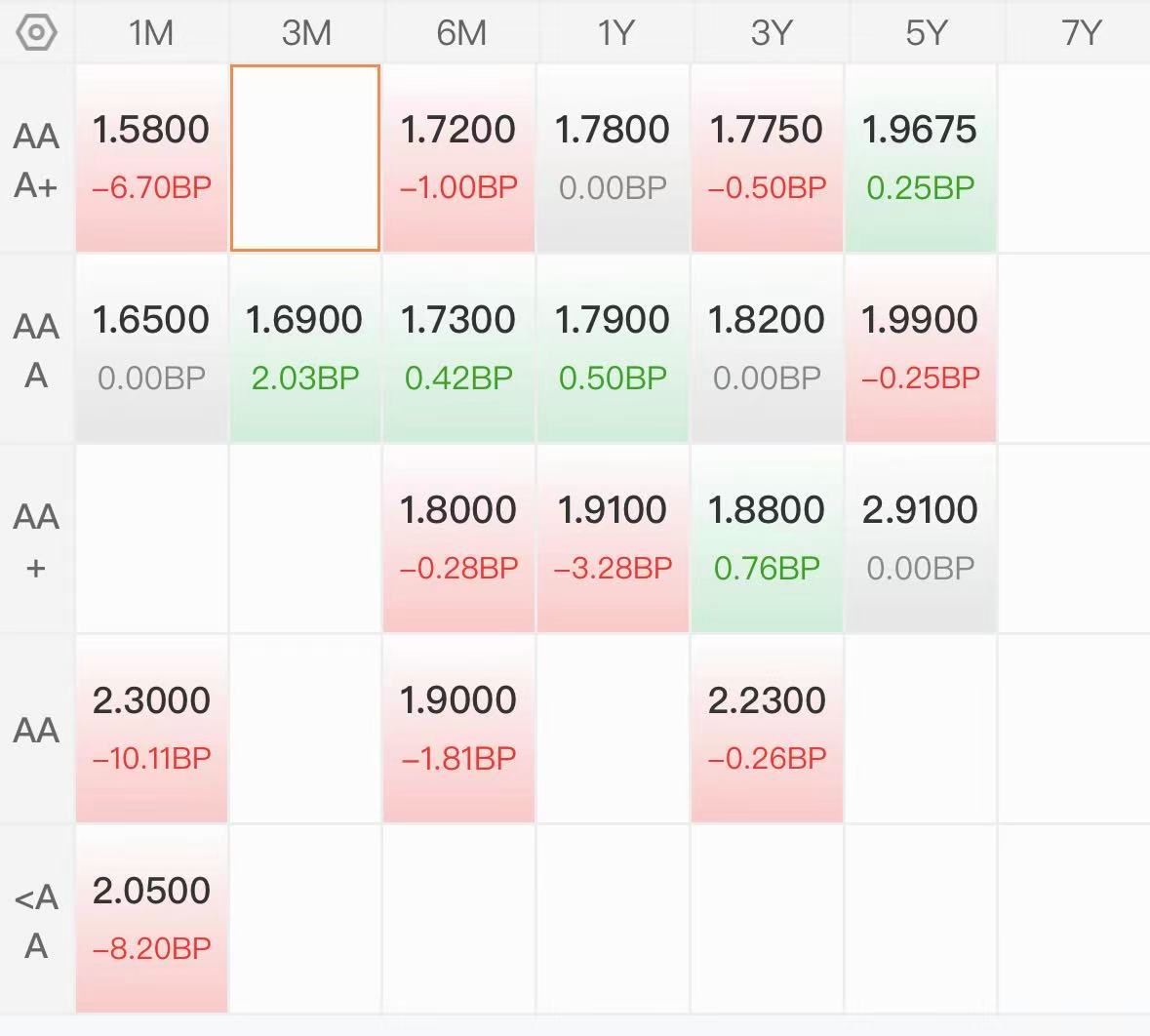The image size is (1150, 1036).
Task: Open the AAA+ 1M cell 1.5800
Action: [x=151, y=158]
